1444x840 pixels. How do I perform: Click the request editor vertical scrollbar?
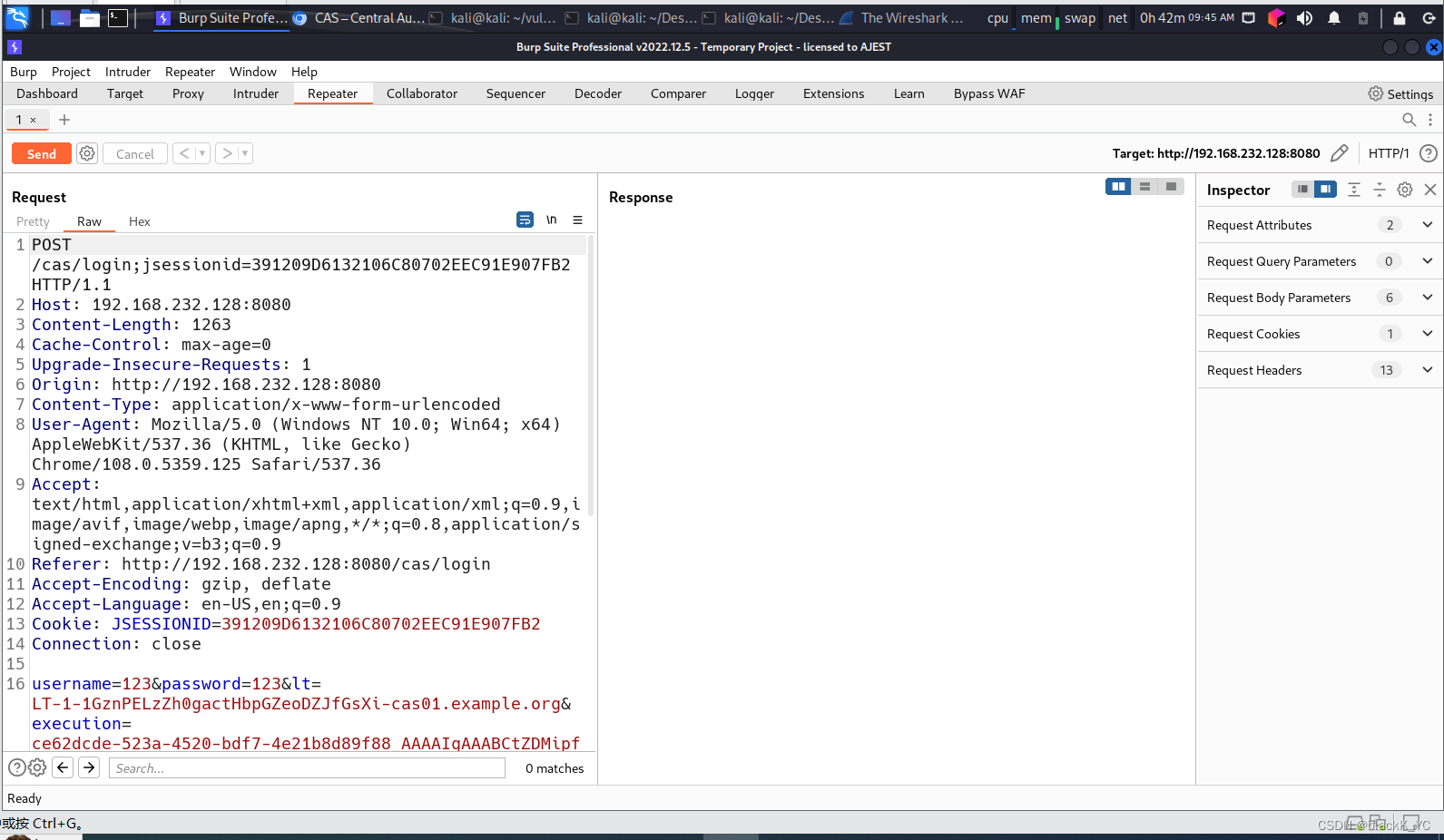tap(591, 376)
